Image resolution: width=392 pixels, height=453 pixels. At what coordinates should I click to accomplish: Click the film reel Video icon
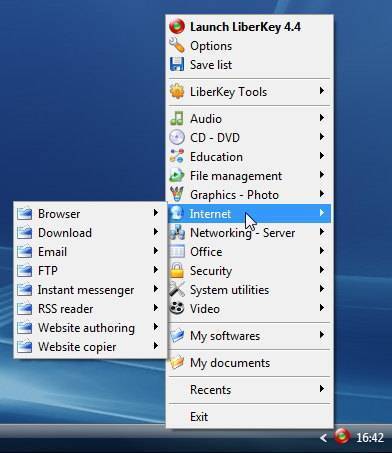point(177,309)
